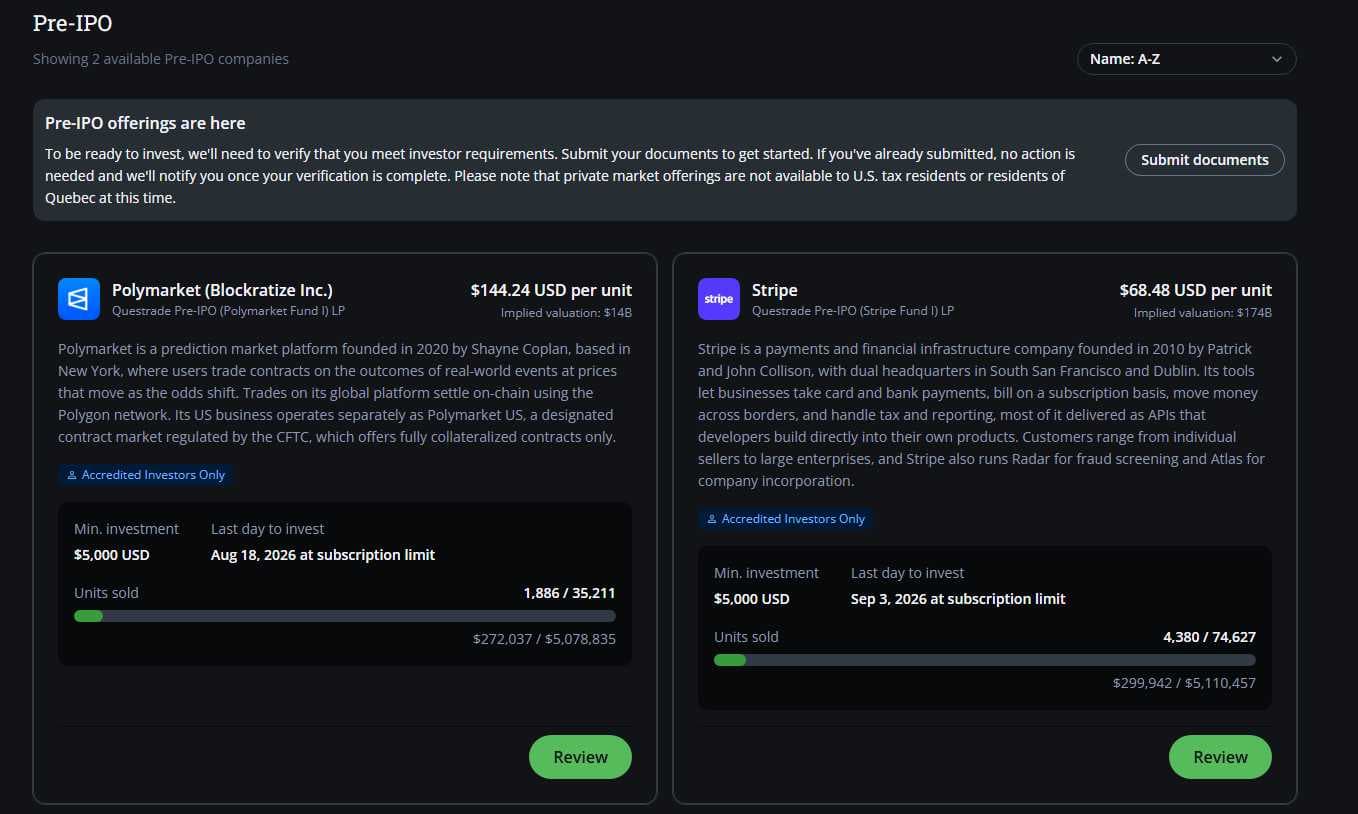Click Polymarket's 'Last day to invest' label

click(x=268, y=529)
